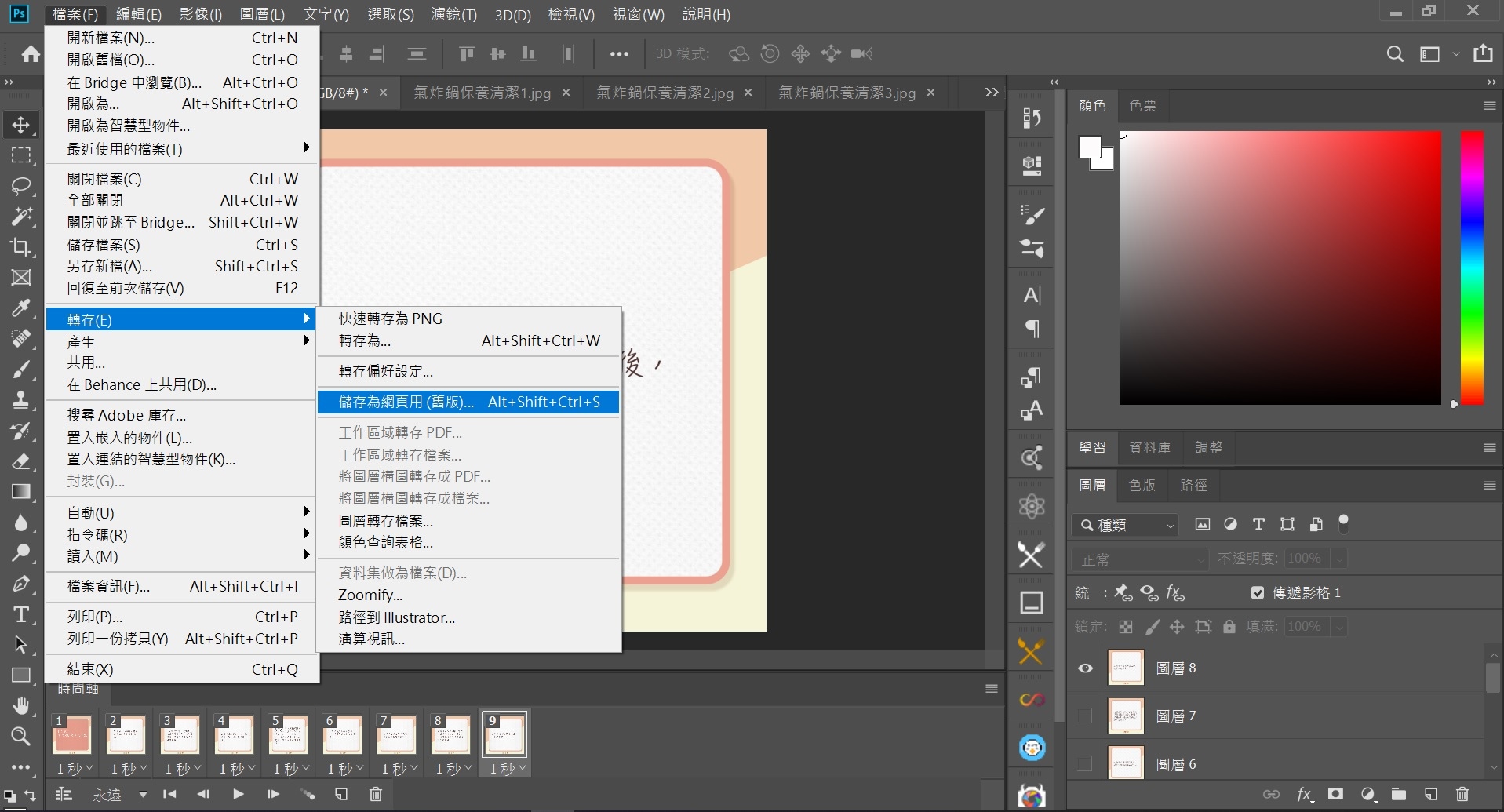This screenshot has width=1504, height=812.
Task: Activate the Lasso tool
Action: (21, 186)
